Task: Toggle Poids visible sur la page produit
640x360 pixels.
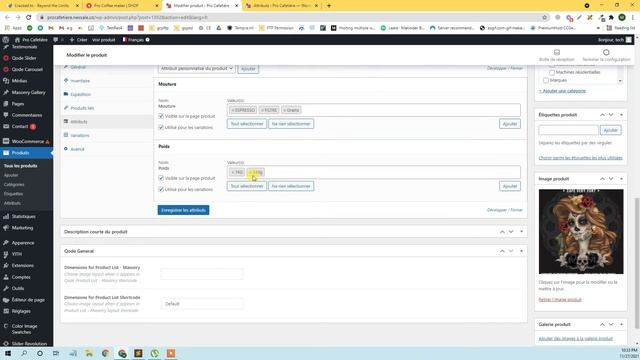Action: pyautogui.click(x=161, y=178)
